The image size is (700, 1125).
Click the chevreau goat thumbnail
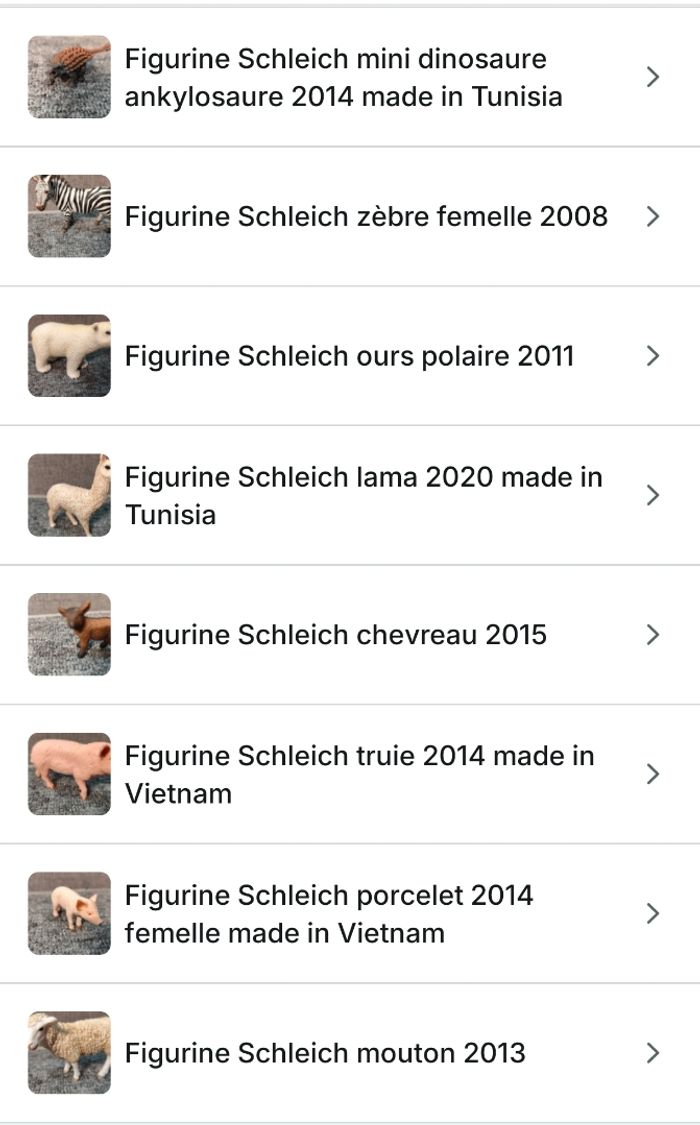coord(69,634)
